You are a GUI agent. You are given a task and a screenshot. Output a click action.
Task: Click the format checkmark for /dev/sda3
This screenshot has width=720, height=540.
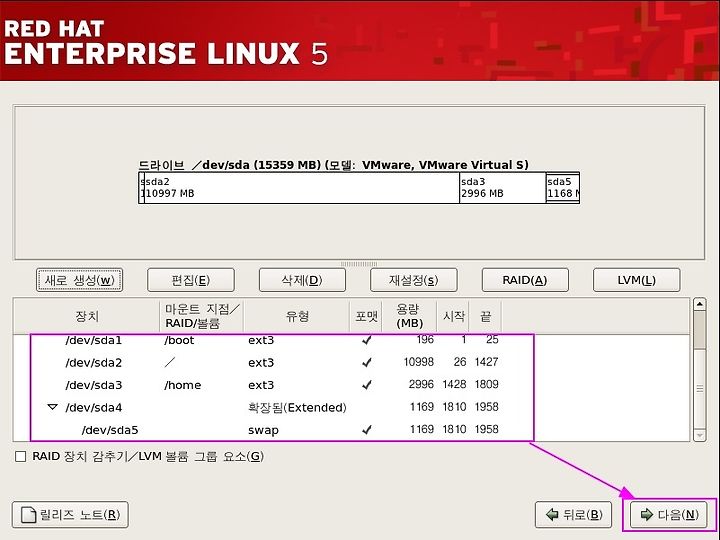click(366, 385)
